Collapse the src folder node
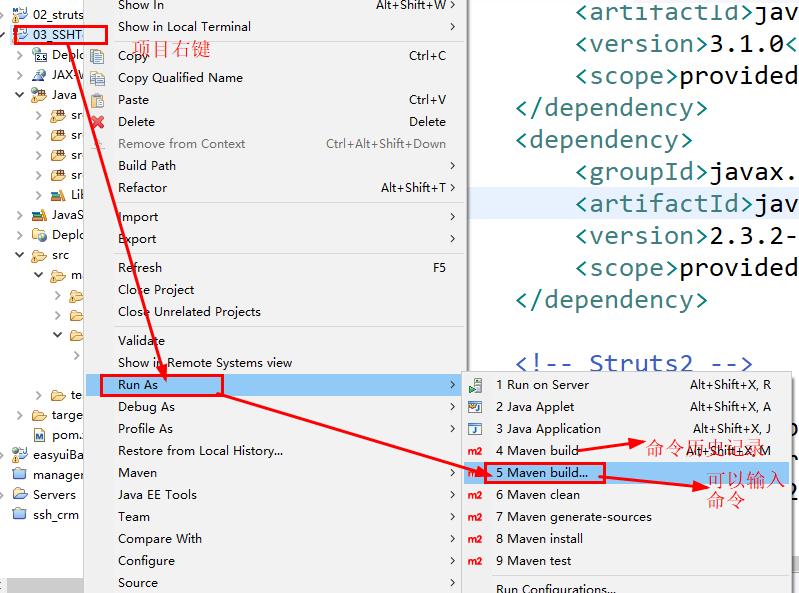This screenshot has width=799, height=593. coord(19,255)
